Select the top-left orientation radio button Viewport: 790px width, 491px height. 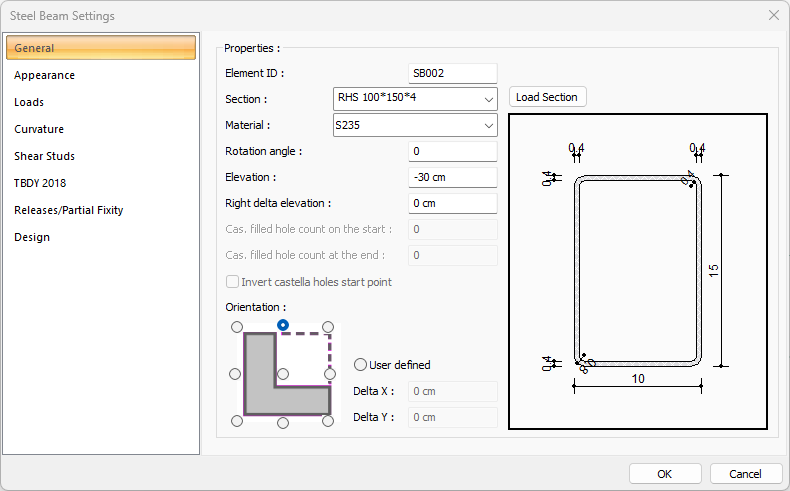236,326
